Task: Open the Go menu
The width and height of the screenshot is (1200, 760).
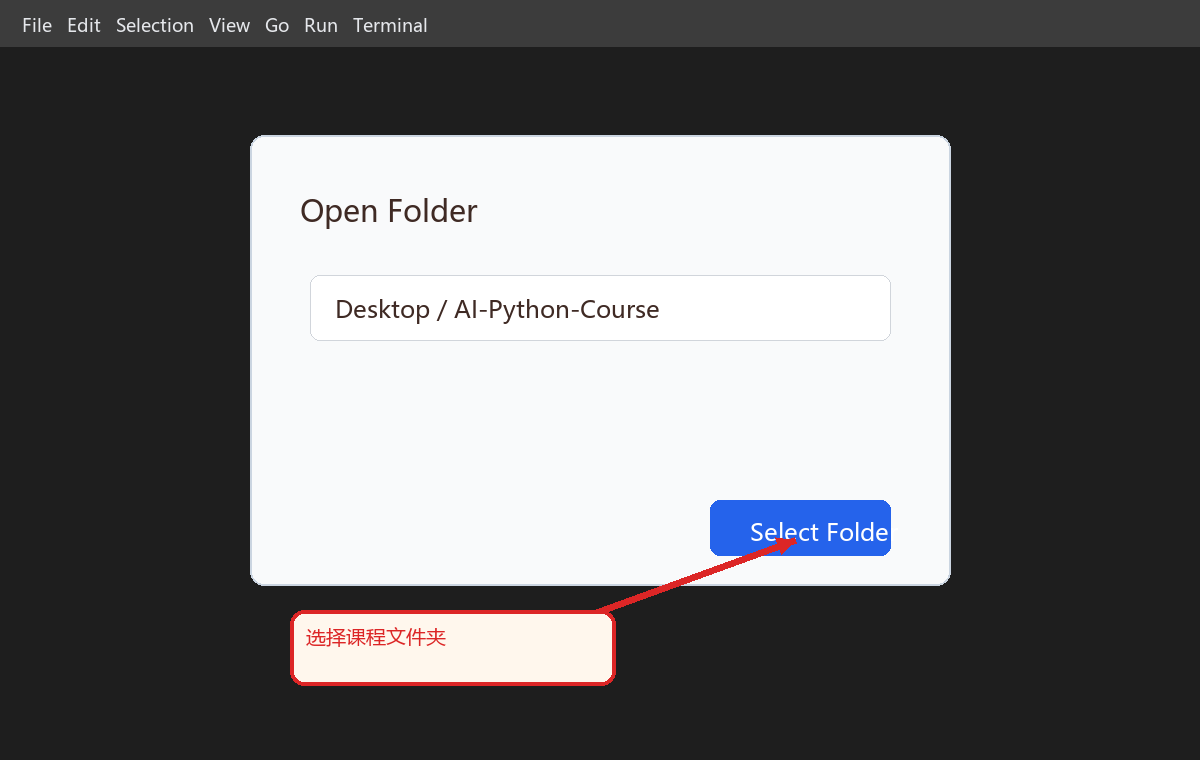Action: click(x=277, y=25)
